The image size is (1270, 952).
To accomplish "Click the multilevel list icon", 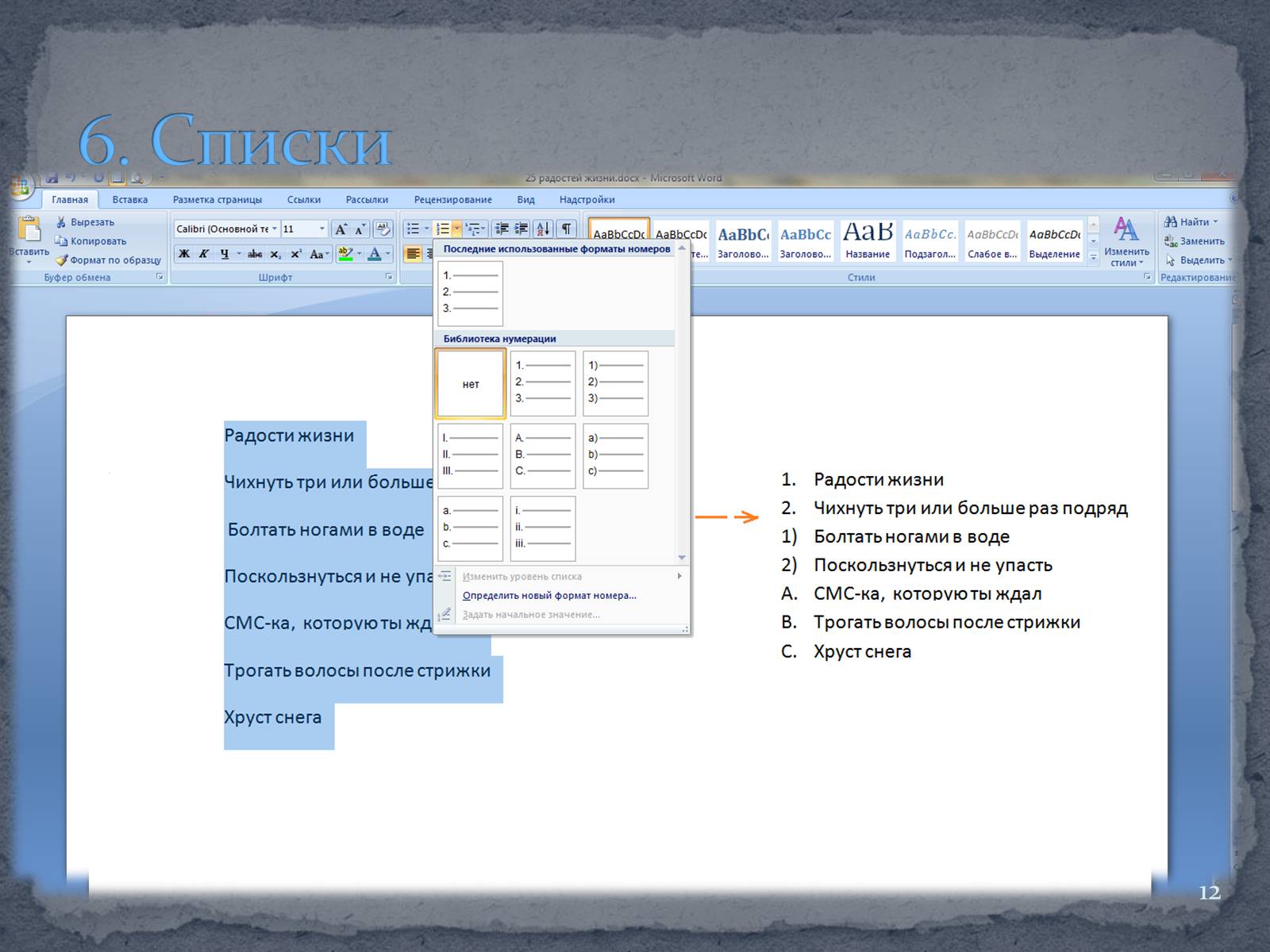I will coord(472,229).
